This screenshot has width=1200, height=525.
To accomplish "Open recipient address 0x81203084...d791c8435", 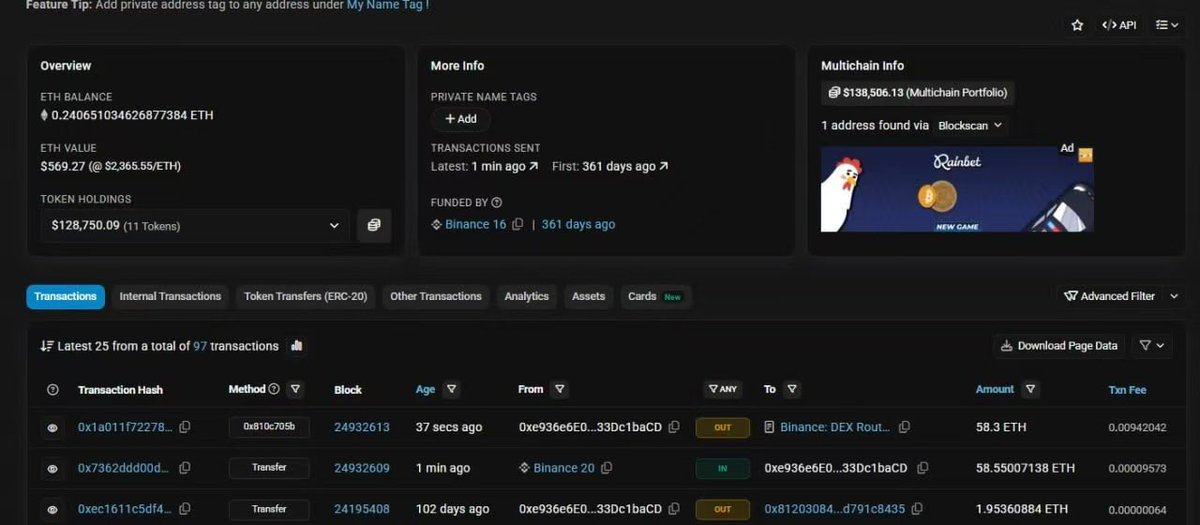I will pyautogui.click(x=835, y=509).
